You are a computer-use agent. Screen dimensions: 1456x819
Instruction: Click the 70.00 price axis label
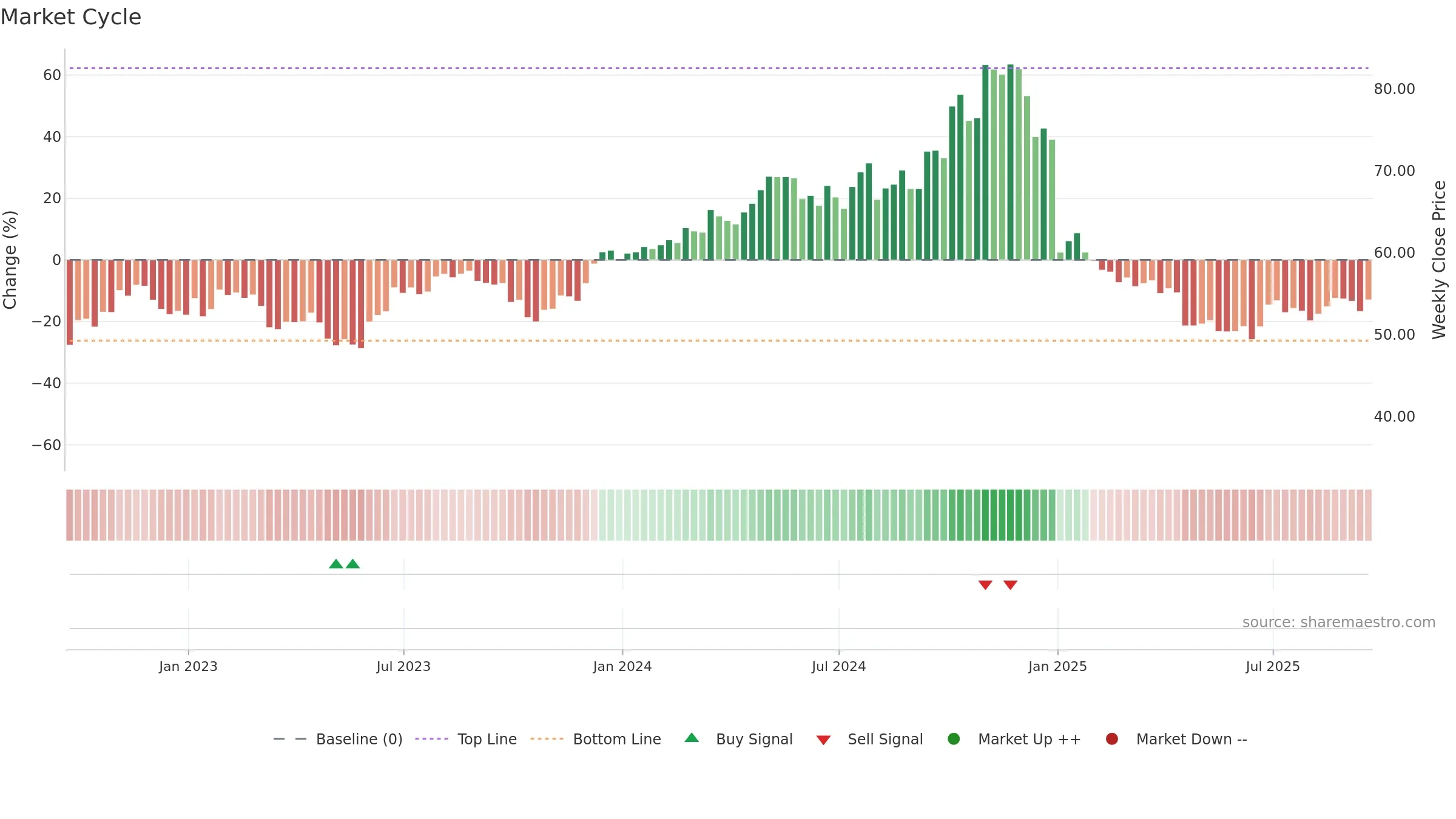1394,171
